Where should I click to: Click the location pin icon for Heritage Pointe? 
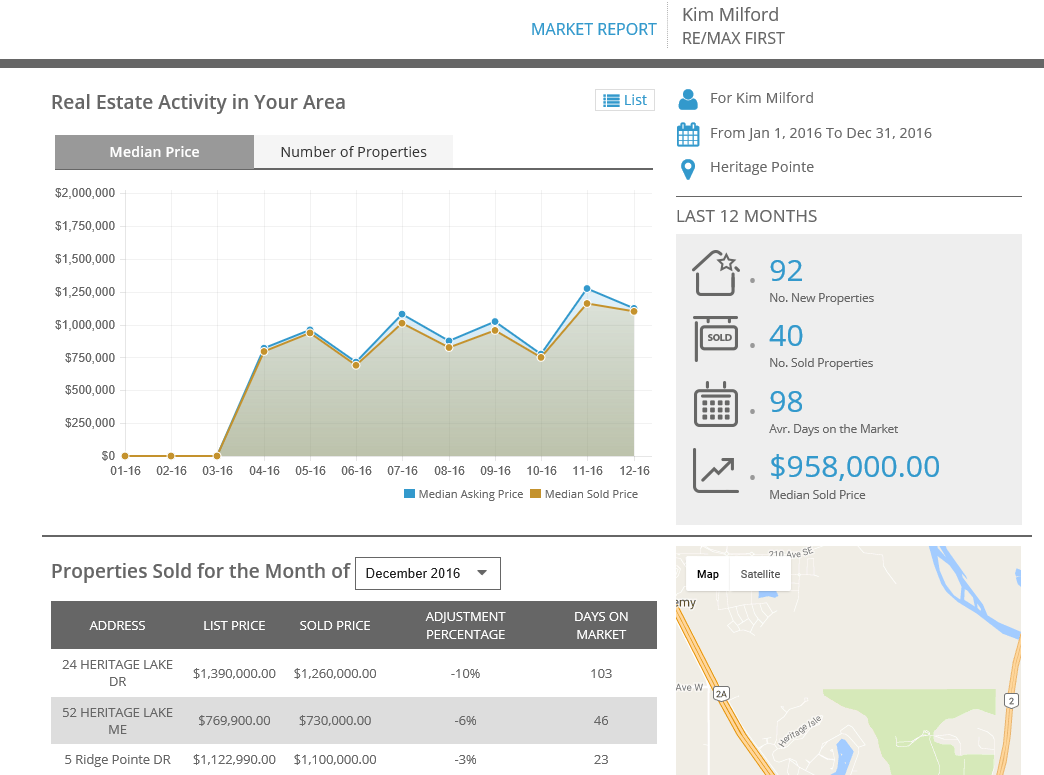[688, 168]
